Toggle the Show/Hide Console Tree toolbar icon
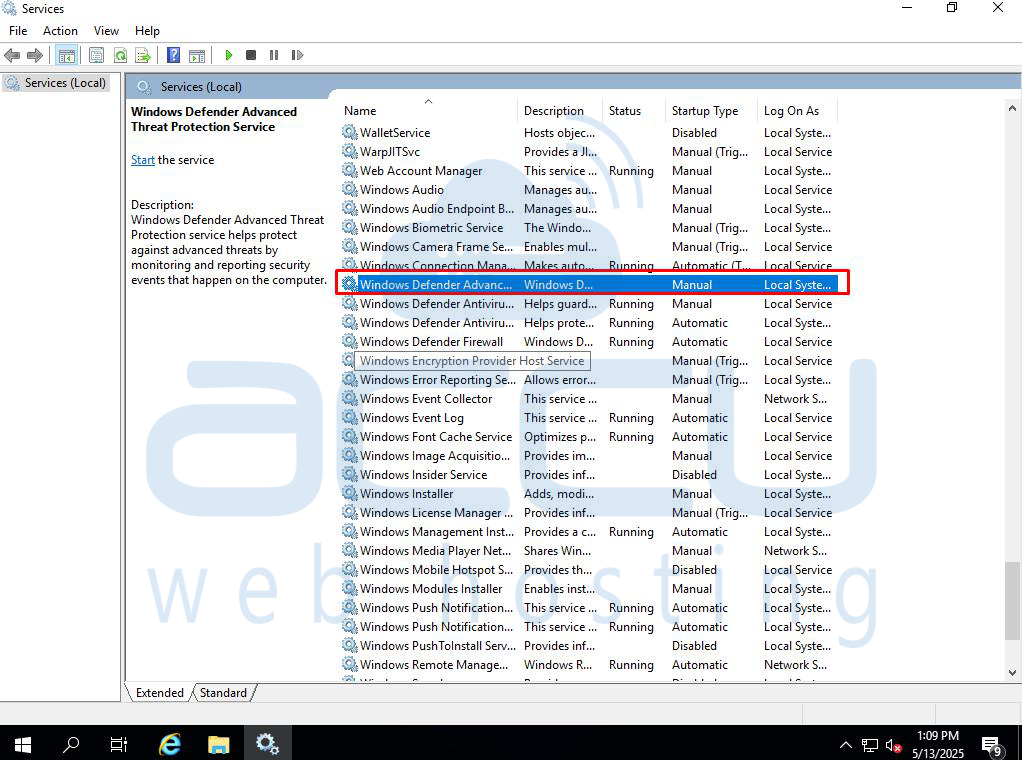1022x760 pixels. pos(66,55)
